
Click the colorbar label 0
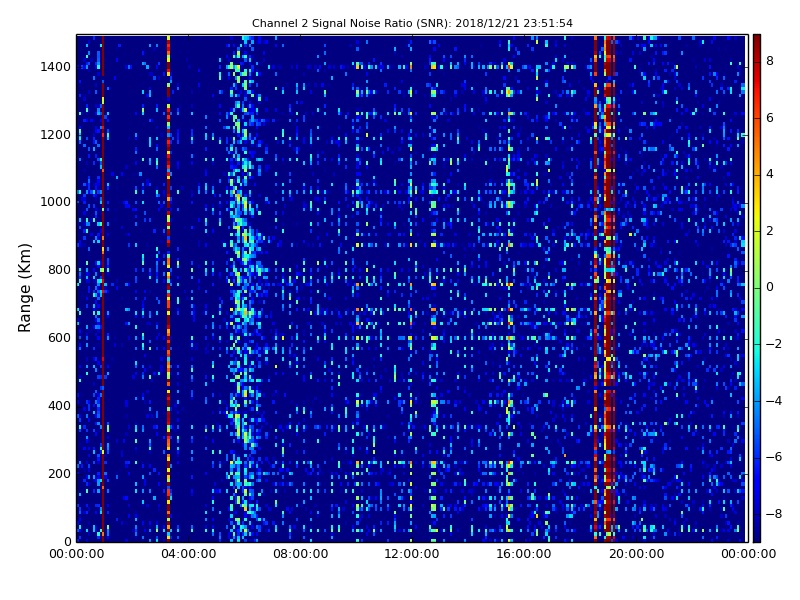[770, 287]
